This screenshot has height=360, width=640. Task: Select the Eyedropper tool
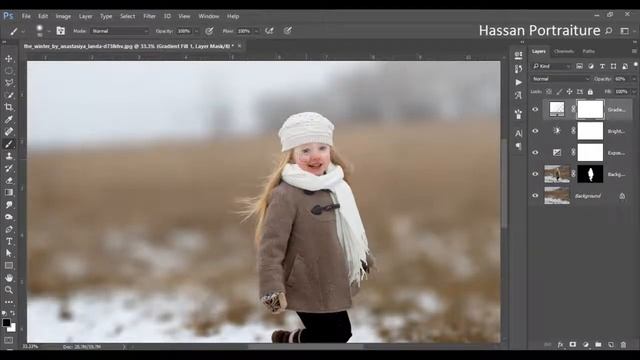pyautogui.click(x=9, y=119)
